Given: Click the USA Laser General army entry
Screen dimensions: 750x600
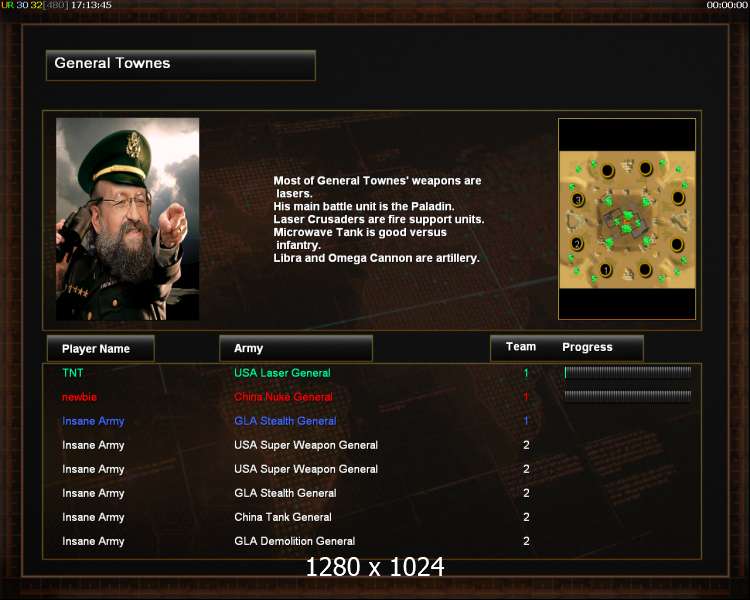Looking at the screenshot, I should 282,373.
